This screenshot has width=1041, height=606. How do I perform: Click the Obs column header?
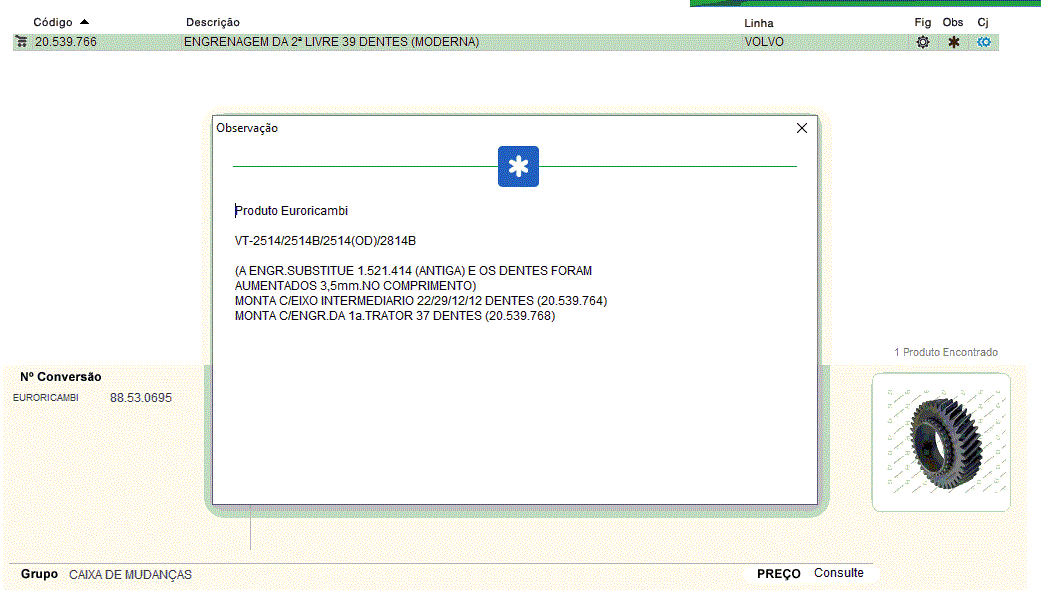(x=953, y=22)
